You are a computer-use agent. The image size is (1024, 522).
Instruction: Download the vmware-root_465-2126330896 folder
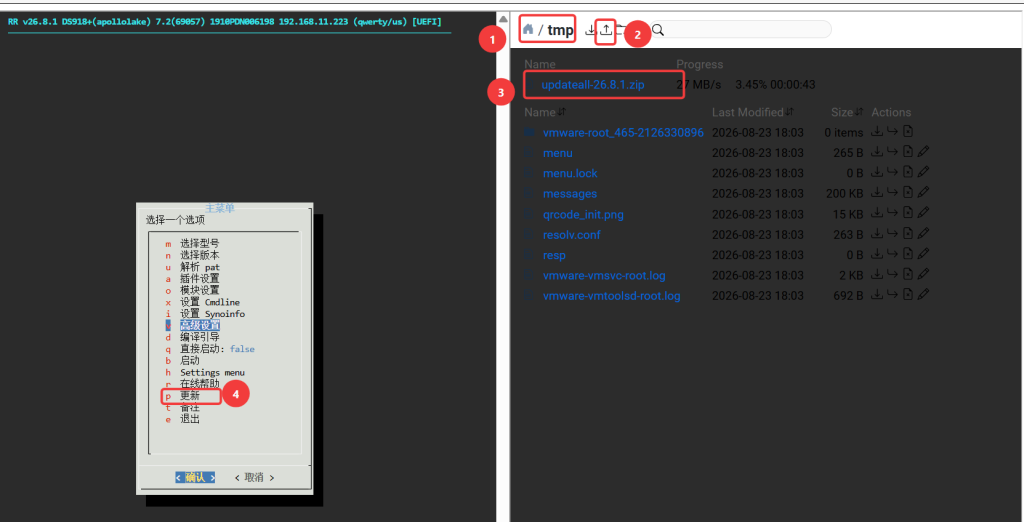click(877, 132)
